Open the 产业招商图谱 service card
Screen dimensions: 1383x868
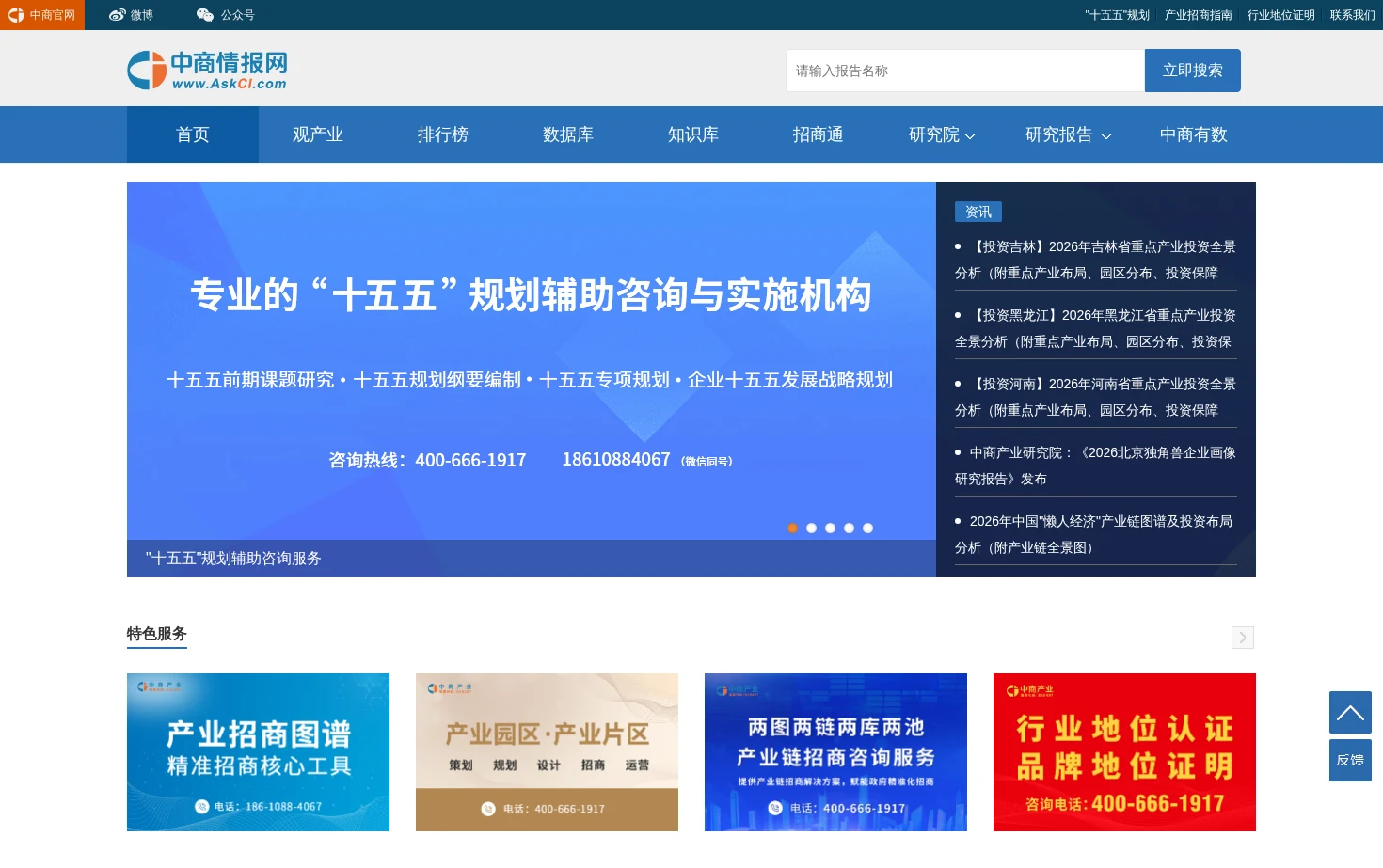(x=258, y=752)
